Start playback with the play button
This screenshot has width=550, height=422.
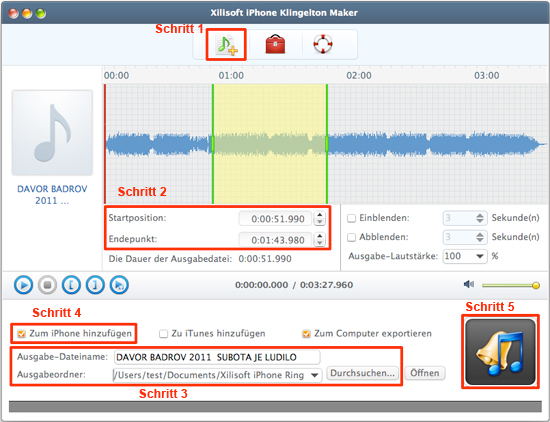[x=24, y=285]
